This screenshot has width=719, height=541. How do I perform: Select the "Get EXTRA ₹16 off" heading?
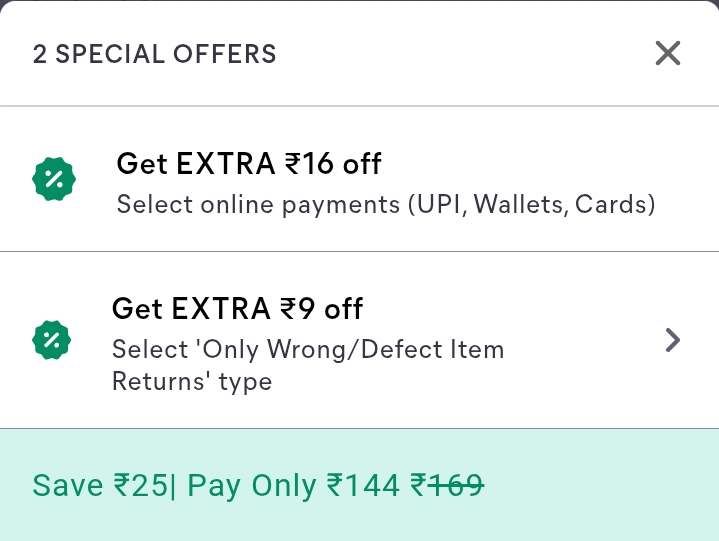[249, 163]
